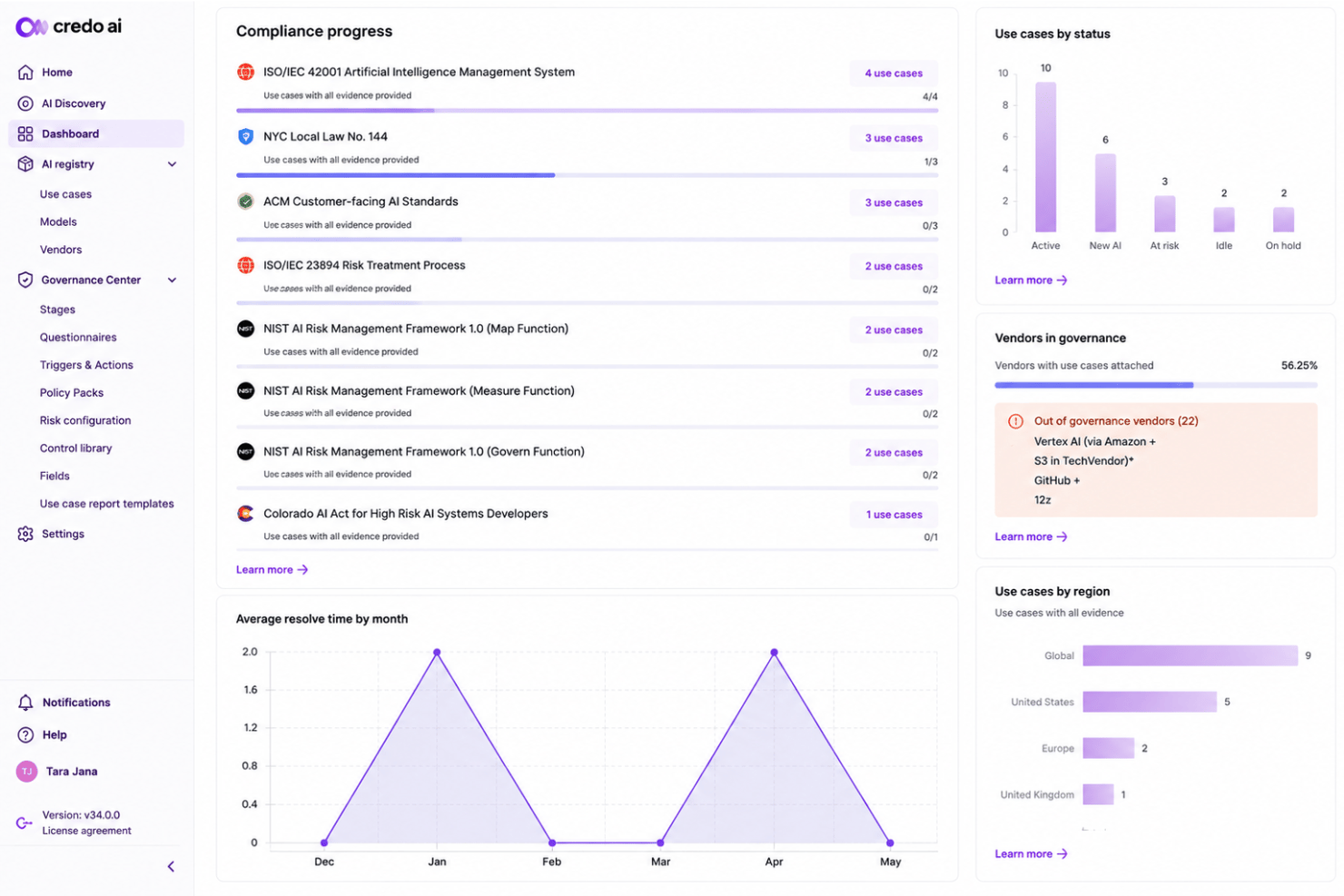Open AI Discovery in sidebar
The height and width of the screenshot is (896, 1344).
click(74, 103)
